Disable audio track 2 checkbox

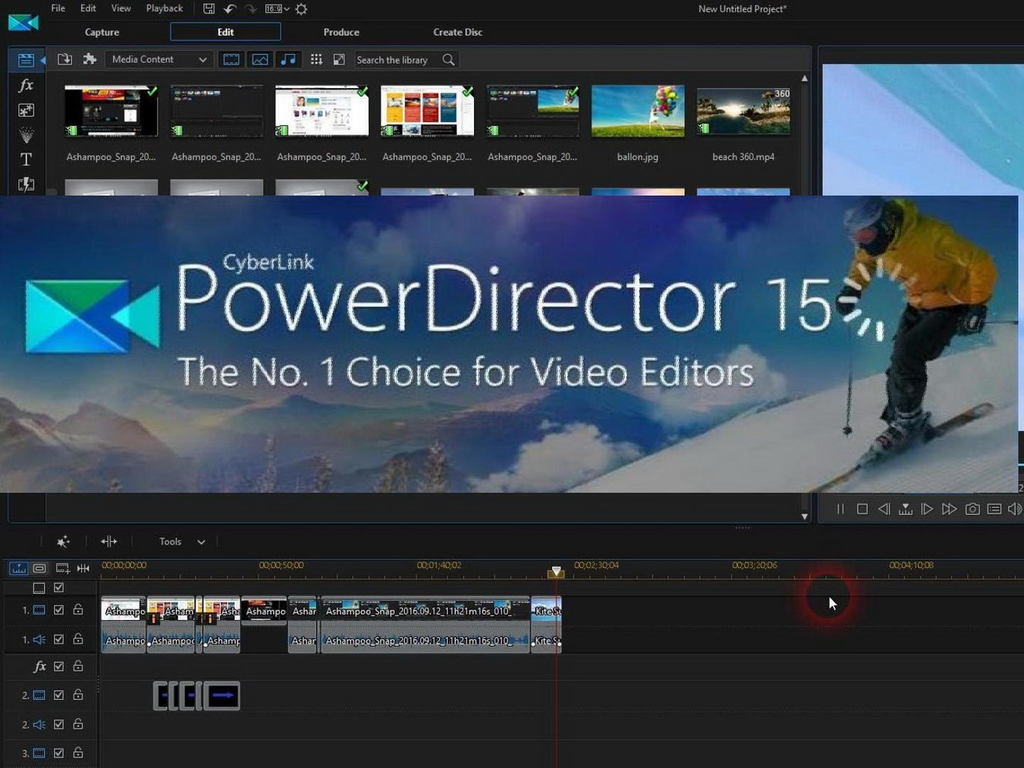59,724
